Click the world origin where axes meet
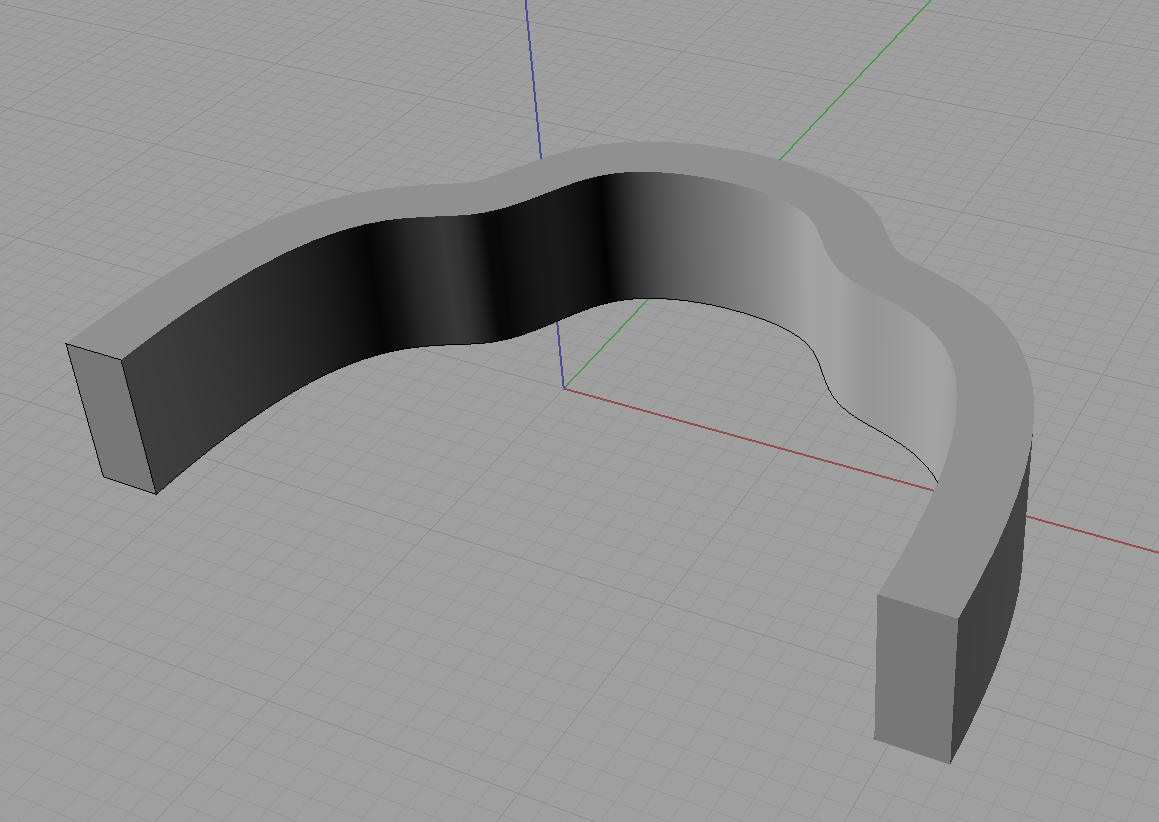Image resolution: width=1159 pixels, height=822 pixels. click(x=564, y=388)
